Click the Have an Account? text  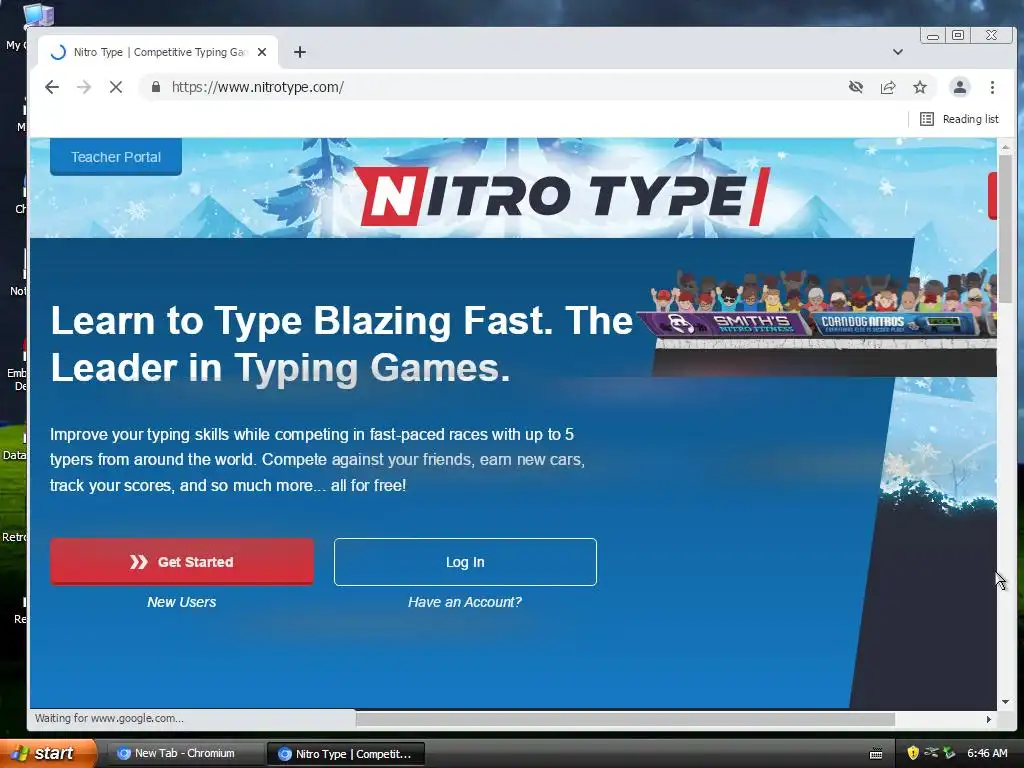click(464, 602)
